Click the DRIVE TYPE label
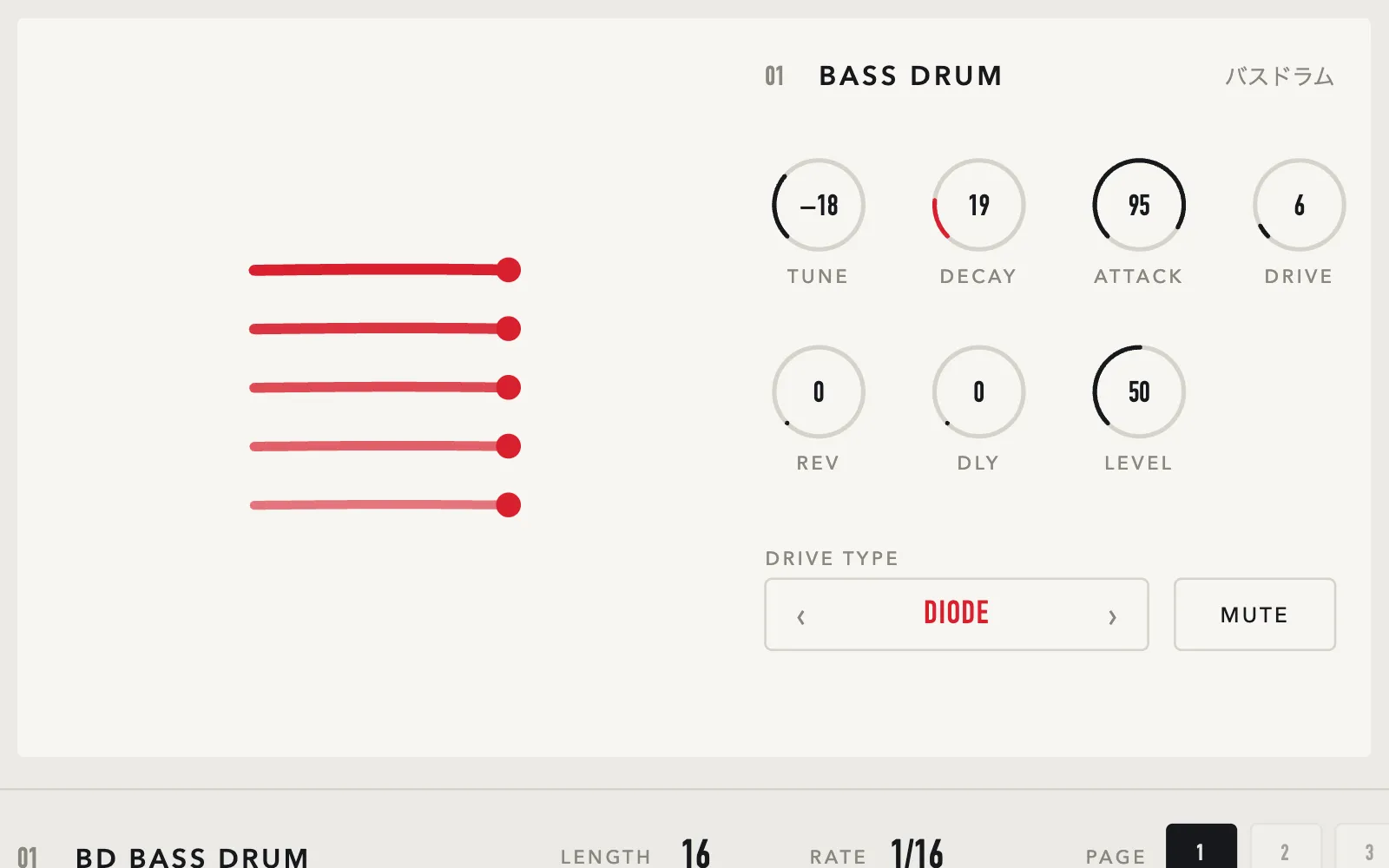Viewport: 1389px width, 868px height. 832,558
